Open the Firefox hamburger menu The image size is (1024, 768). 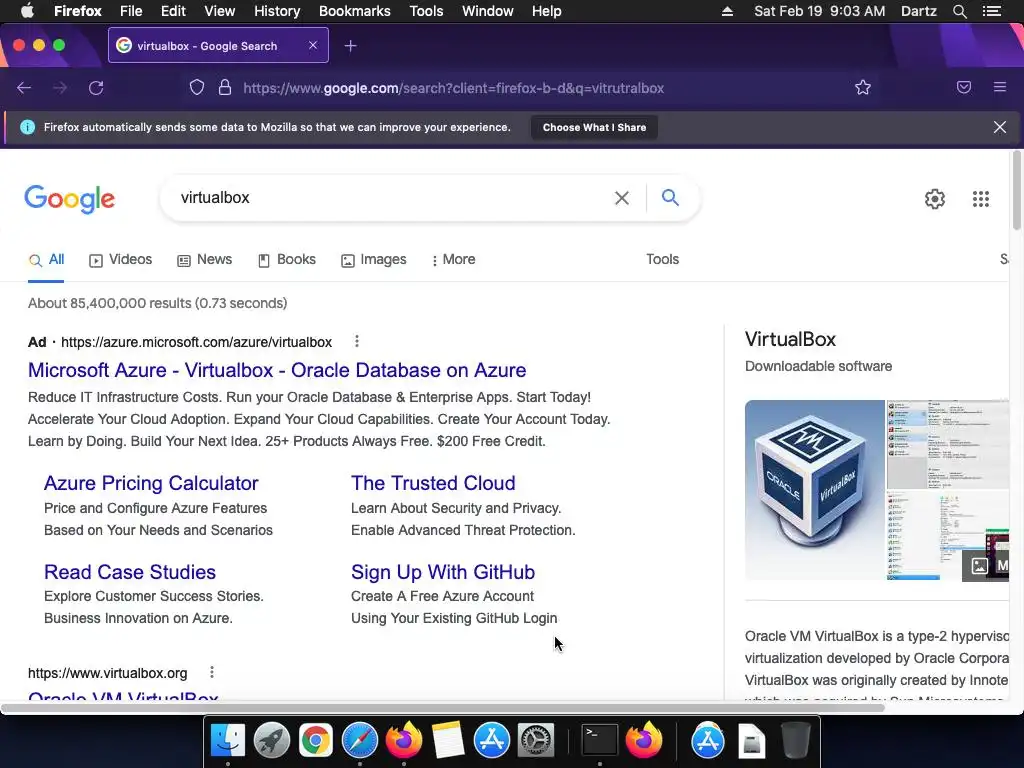click(x=1000, y=88)
